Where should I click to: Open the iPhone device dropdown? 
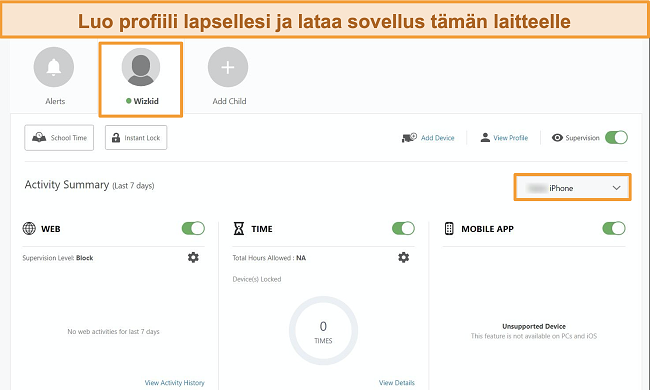(572, 188)
